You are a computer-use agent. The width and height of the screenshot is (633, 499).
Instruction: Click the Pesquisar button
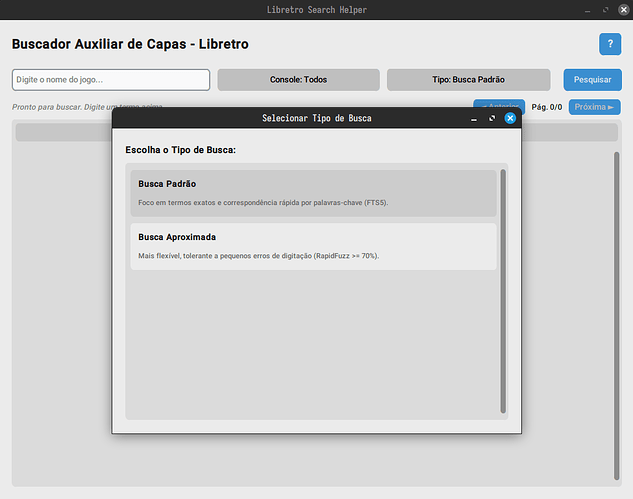coord(592,80)
